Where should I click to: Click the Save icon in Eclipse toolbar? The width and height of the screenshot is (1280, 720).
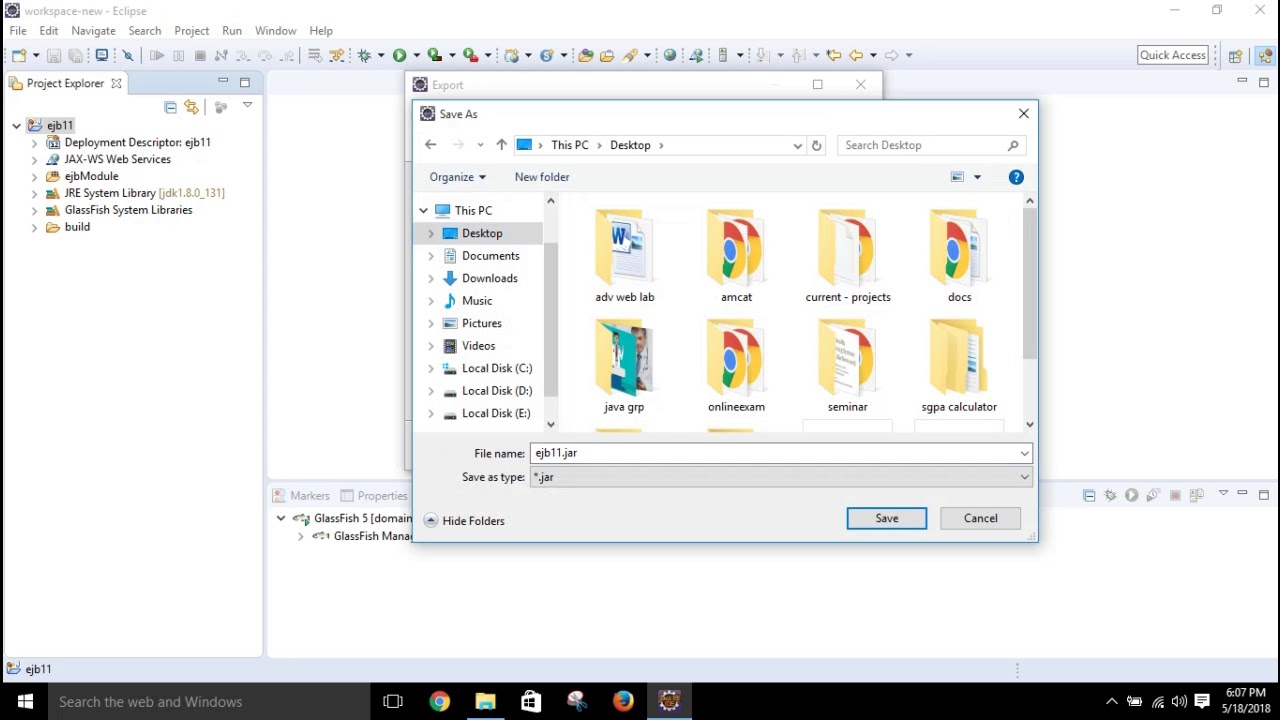(x=54, y=56)
